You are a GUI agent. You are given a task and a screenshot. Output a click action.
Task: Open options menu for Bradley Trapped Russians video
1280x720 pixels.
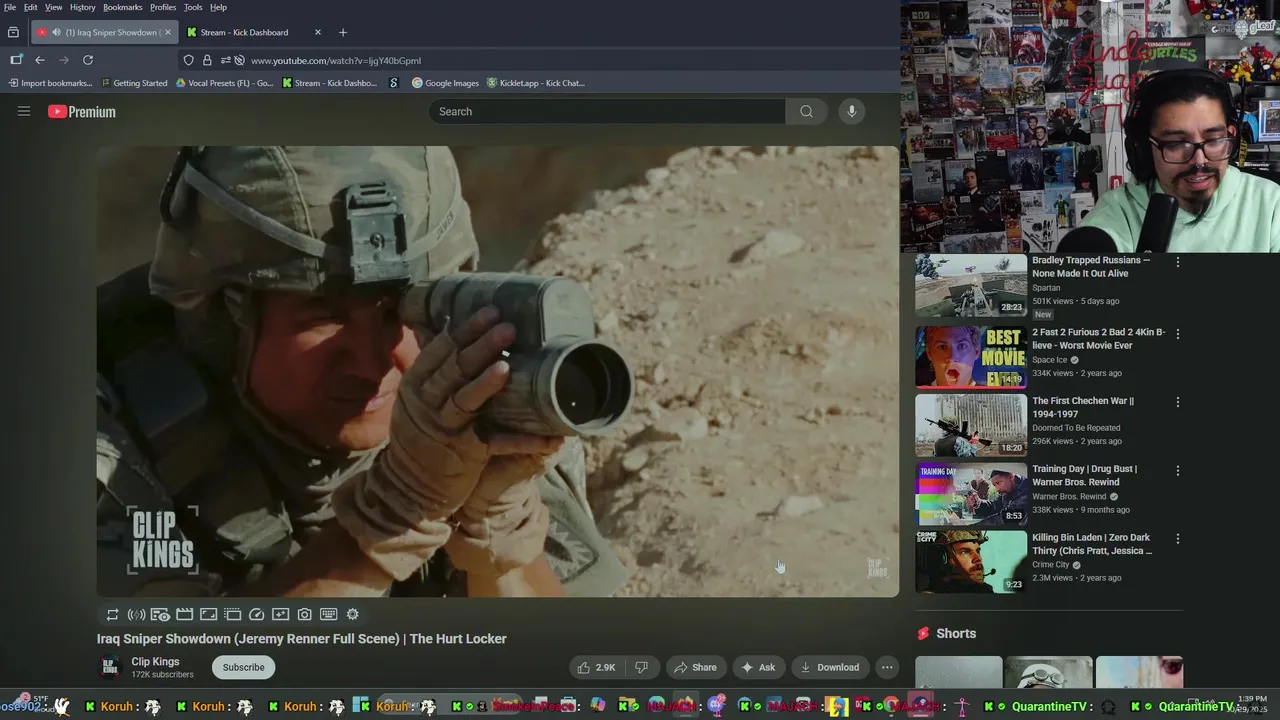tap(1177, 262)
